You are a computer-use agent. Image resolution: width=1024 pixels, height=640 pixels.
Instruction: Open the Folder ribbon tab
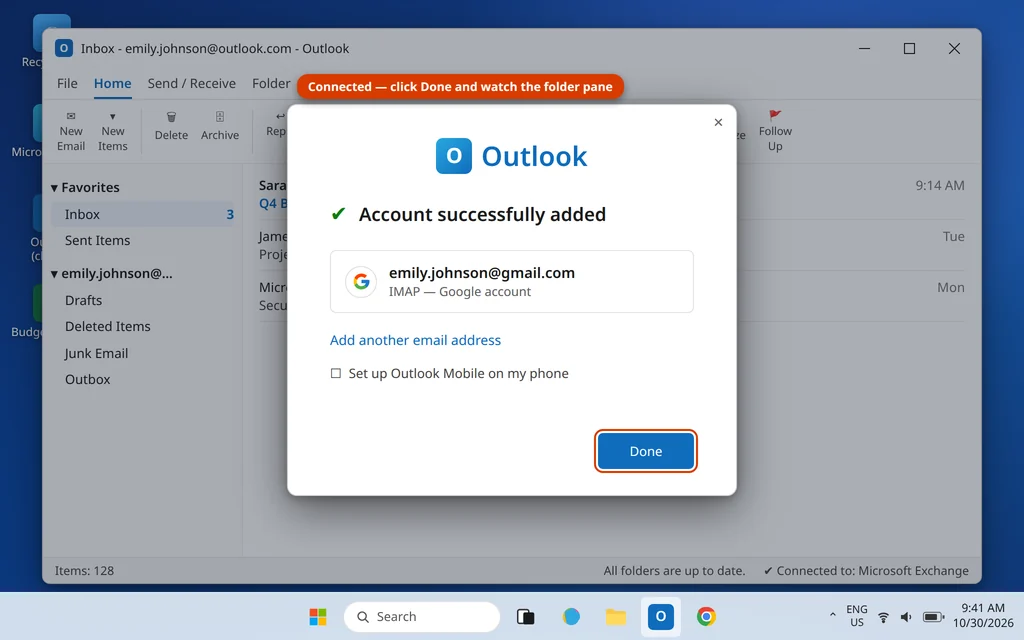pyautogui.click(x=271, y=84)
